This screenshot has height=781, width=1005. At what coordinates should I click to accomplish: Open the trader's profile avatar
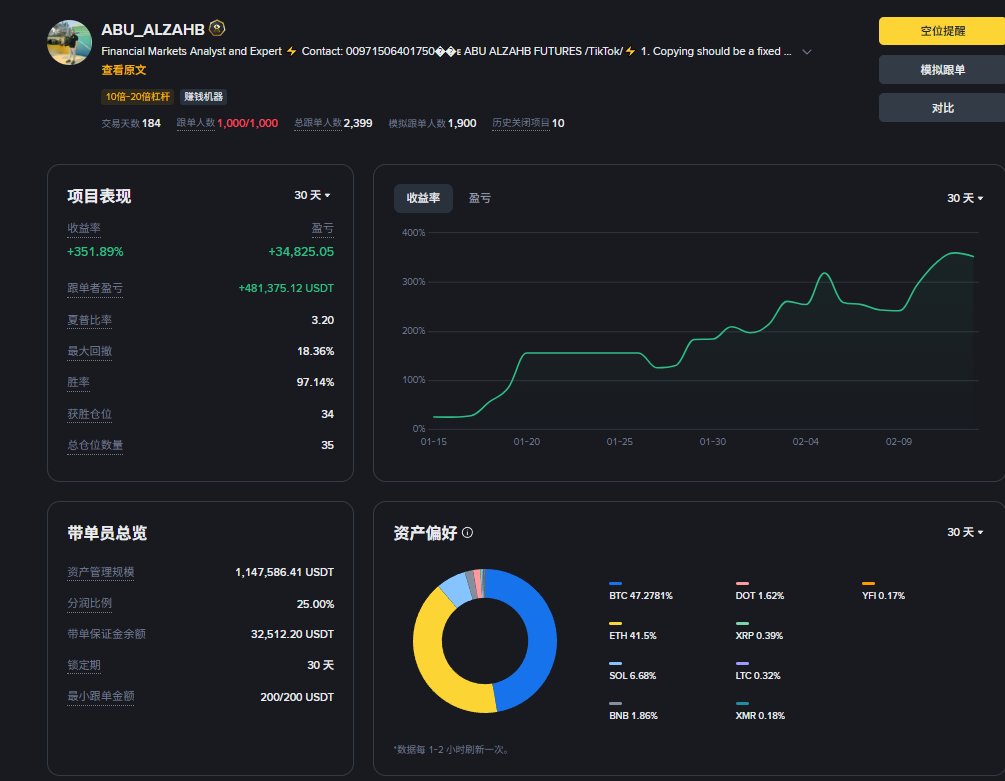coord(70,42)
